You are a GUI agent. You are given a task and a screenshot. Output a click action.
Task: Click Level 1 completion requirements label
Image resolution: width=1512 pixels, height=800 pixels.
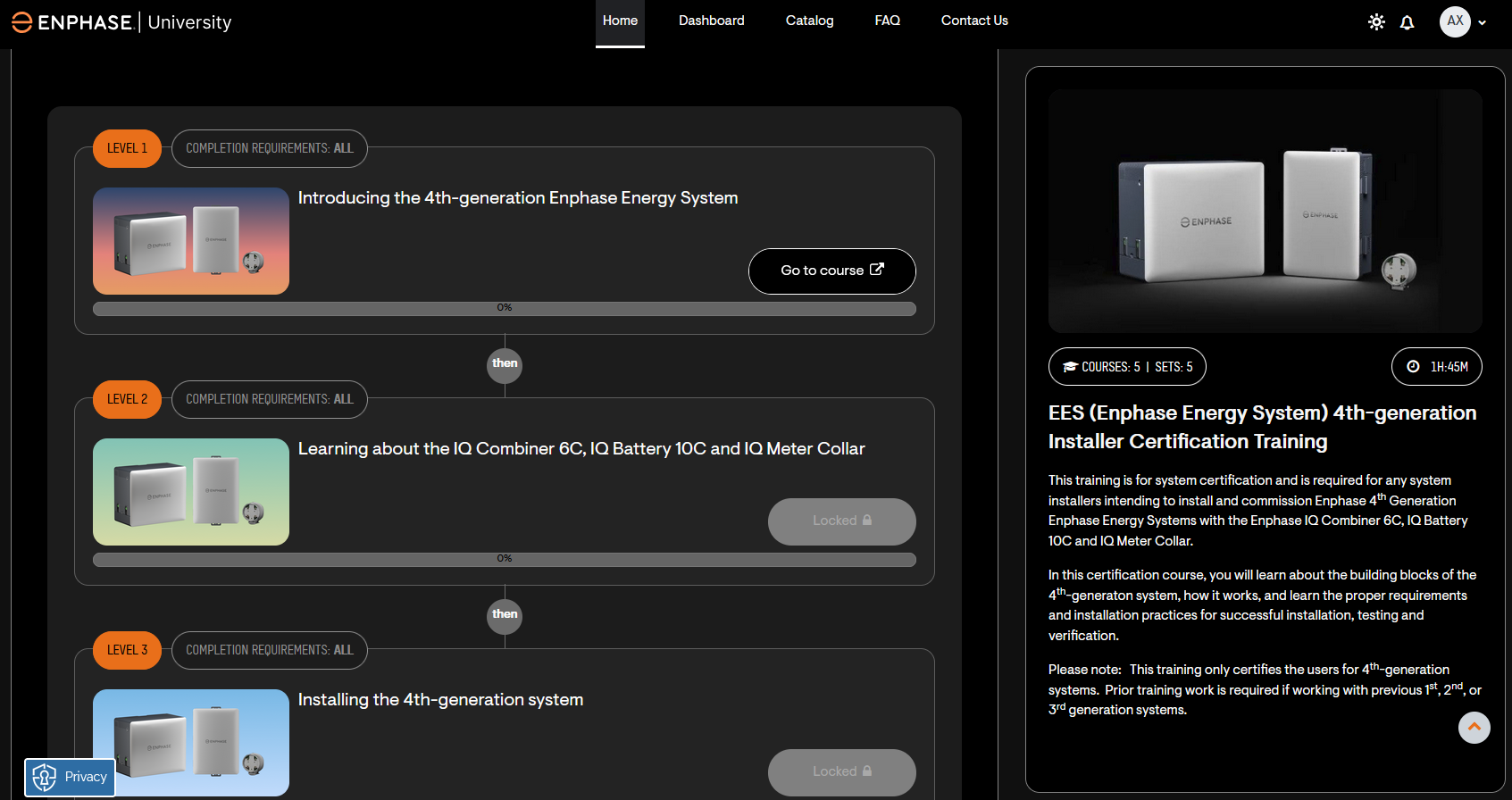click(270, 148)
